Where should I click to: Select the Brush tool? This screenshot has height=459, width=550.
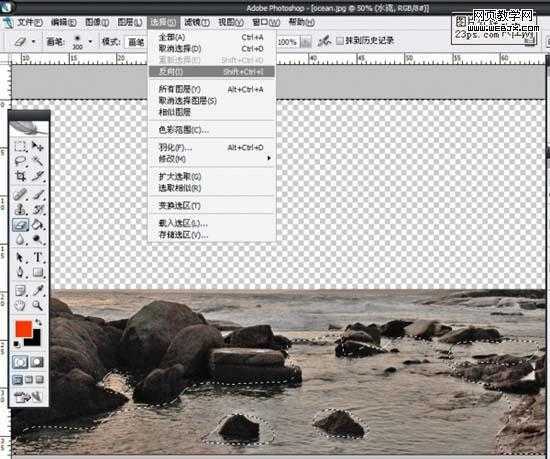[x=38, y=194]
